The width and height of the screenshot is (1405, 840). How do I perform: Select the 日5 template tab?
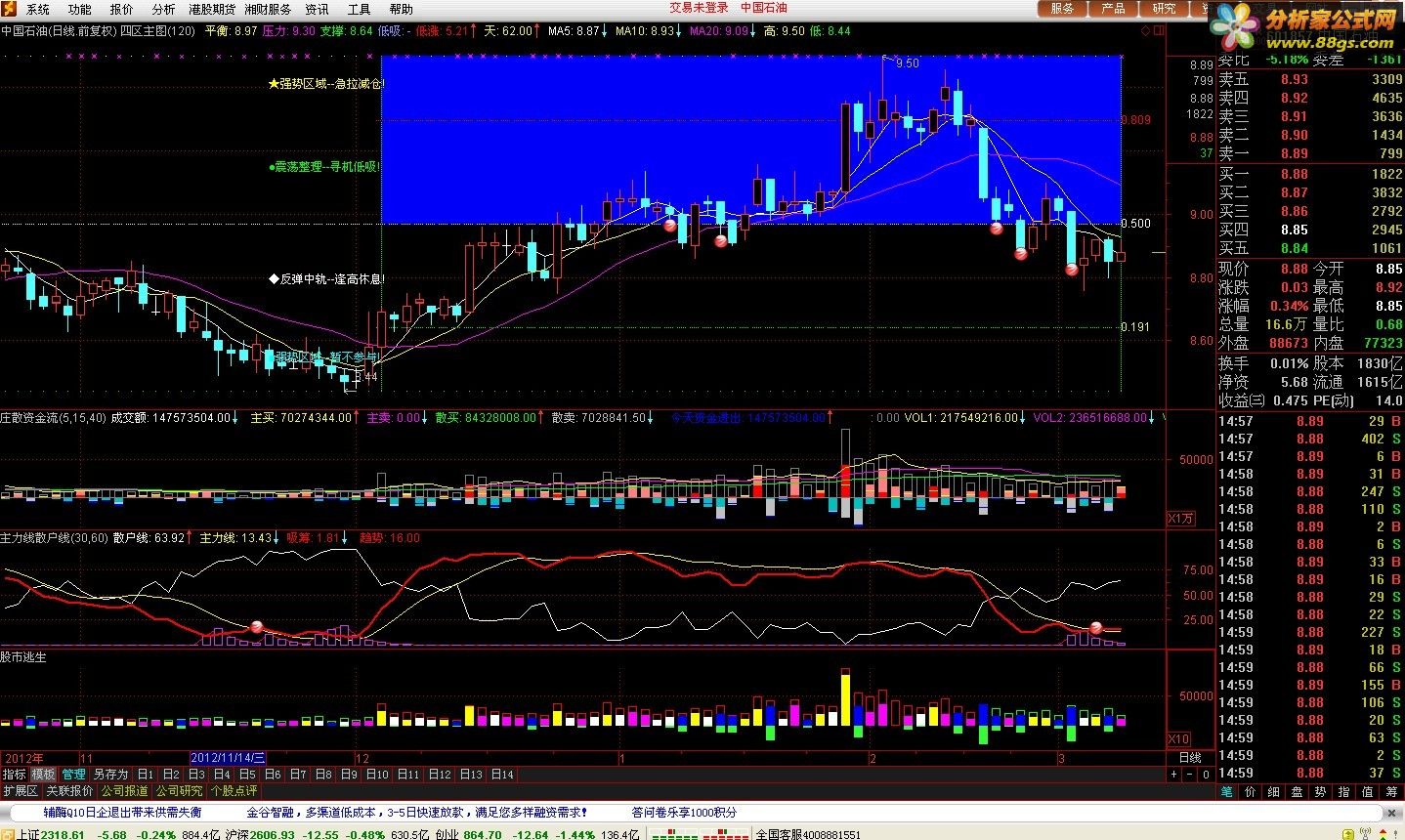[247, 774]
